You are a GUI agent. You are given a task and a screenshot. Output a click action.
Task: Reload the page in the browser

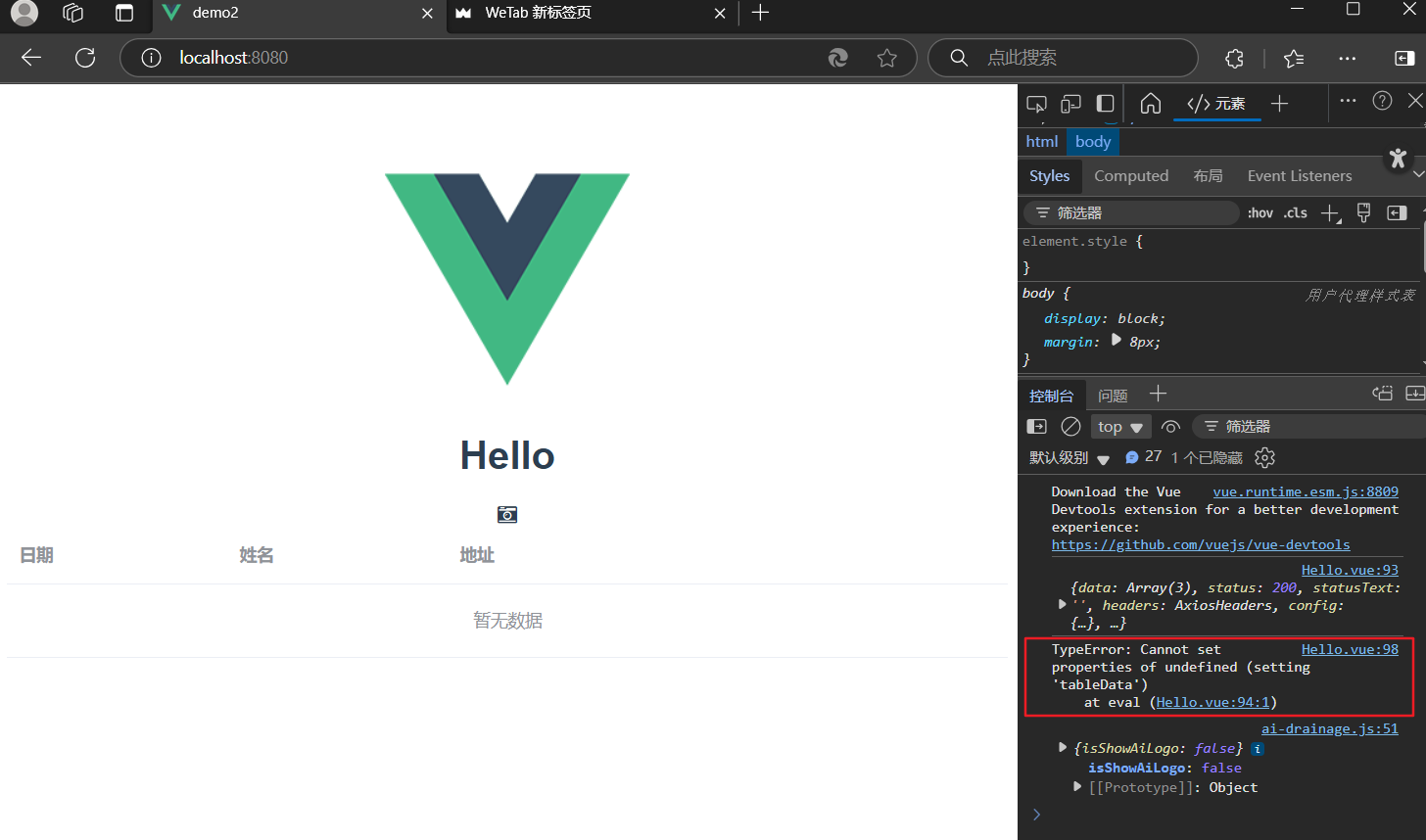click(85, 58)
